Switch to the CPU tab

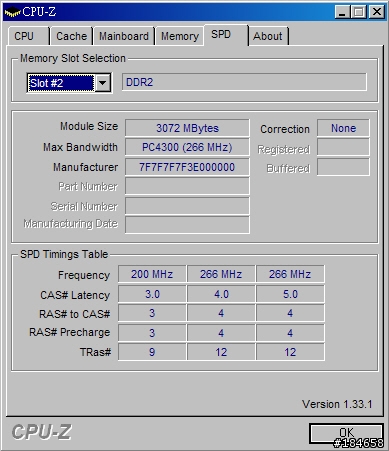point(28,36)
